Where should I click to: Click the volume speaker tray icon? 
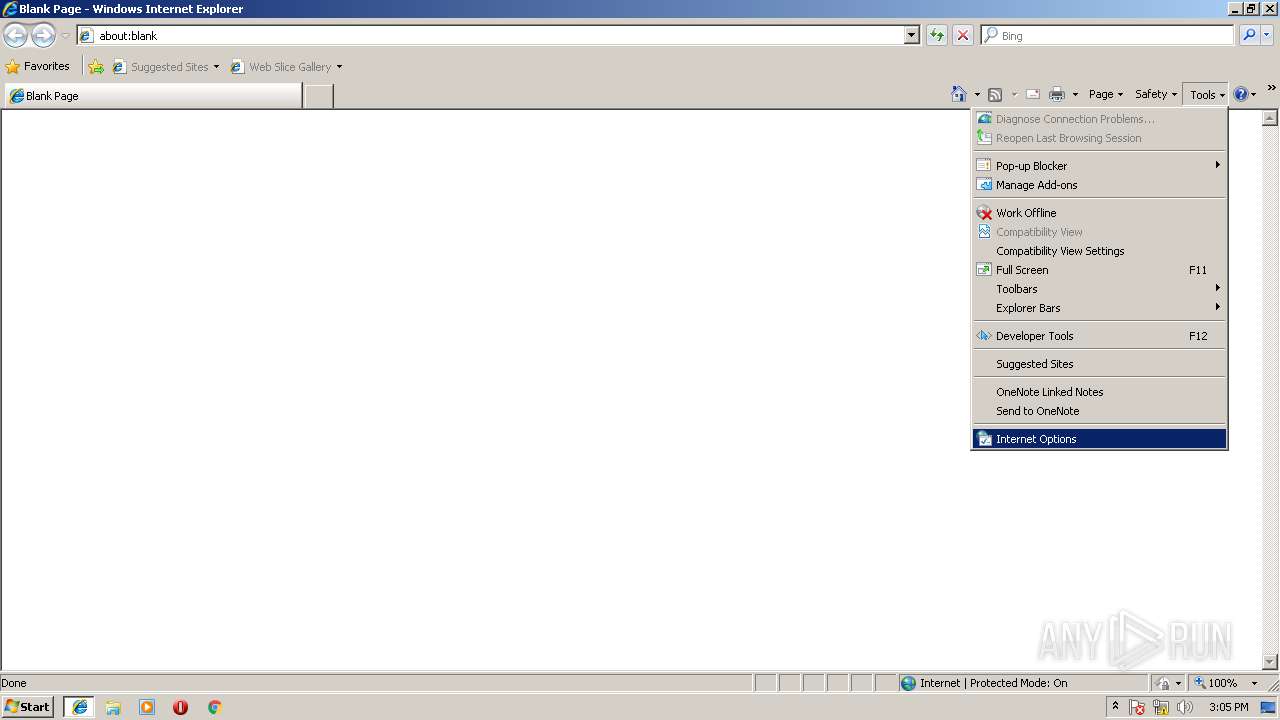tap(1185, 707)
